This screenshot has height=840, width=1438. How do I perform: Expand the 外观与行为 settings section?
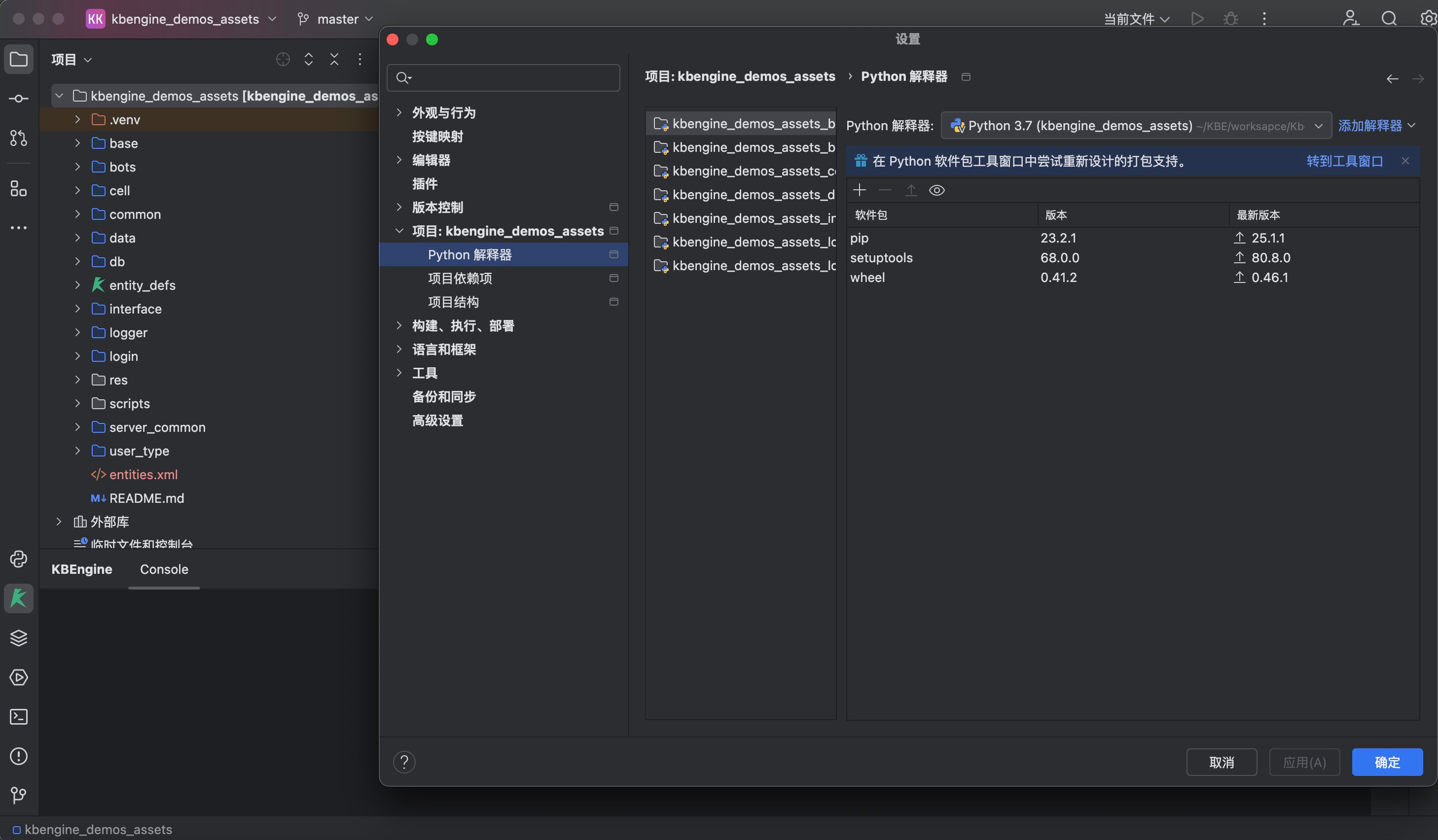coord(399,112)
